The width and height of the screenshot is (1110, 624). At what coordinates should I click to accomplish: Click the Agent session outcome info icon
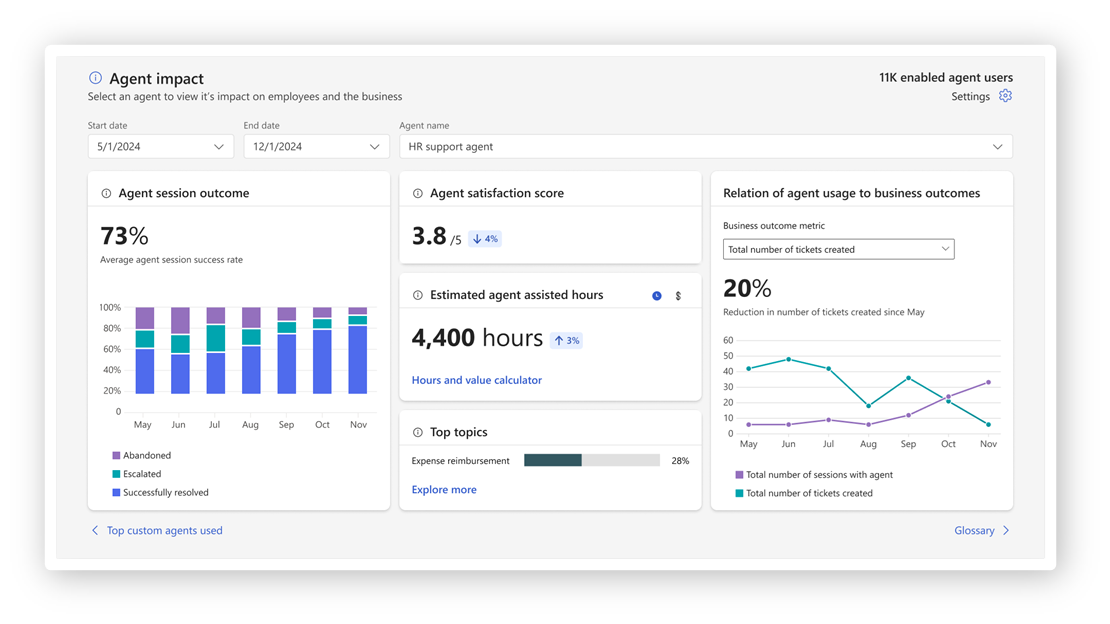click(108, 192)
